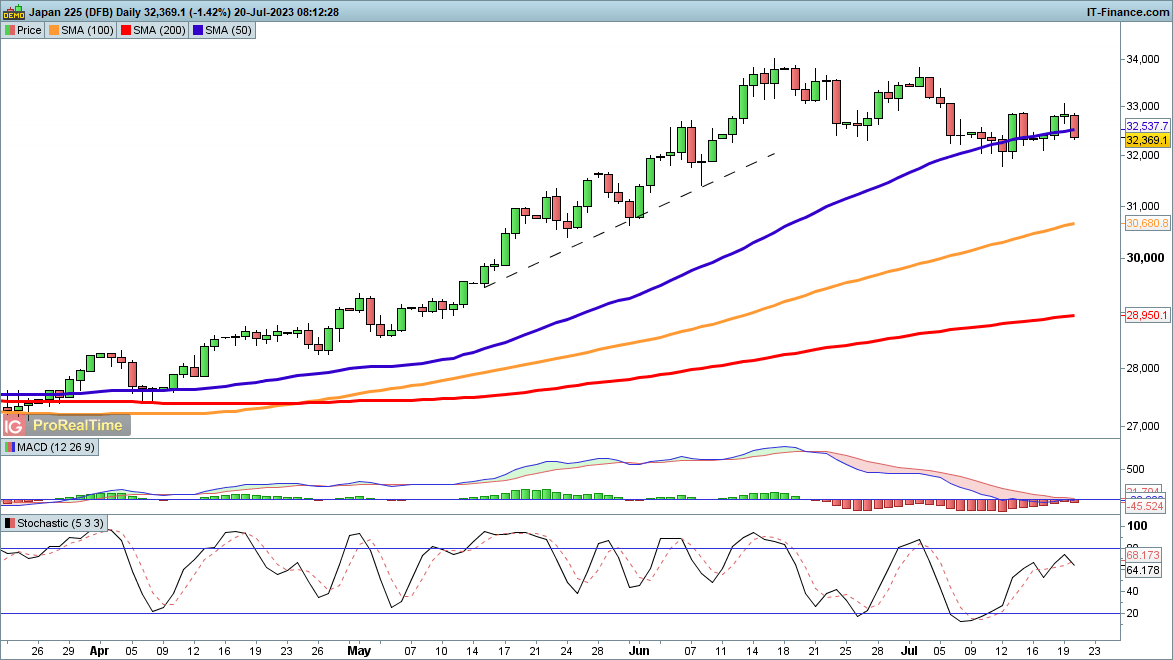Click the 28,950.1 SMA 200 price label
The height and width of the screenshot is (660, 1173).
pyautogui.click(x=1147, y=315)
